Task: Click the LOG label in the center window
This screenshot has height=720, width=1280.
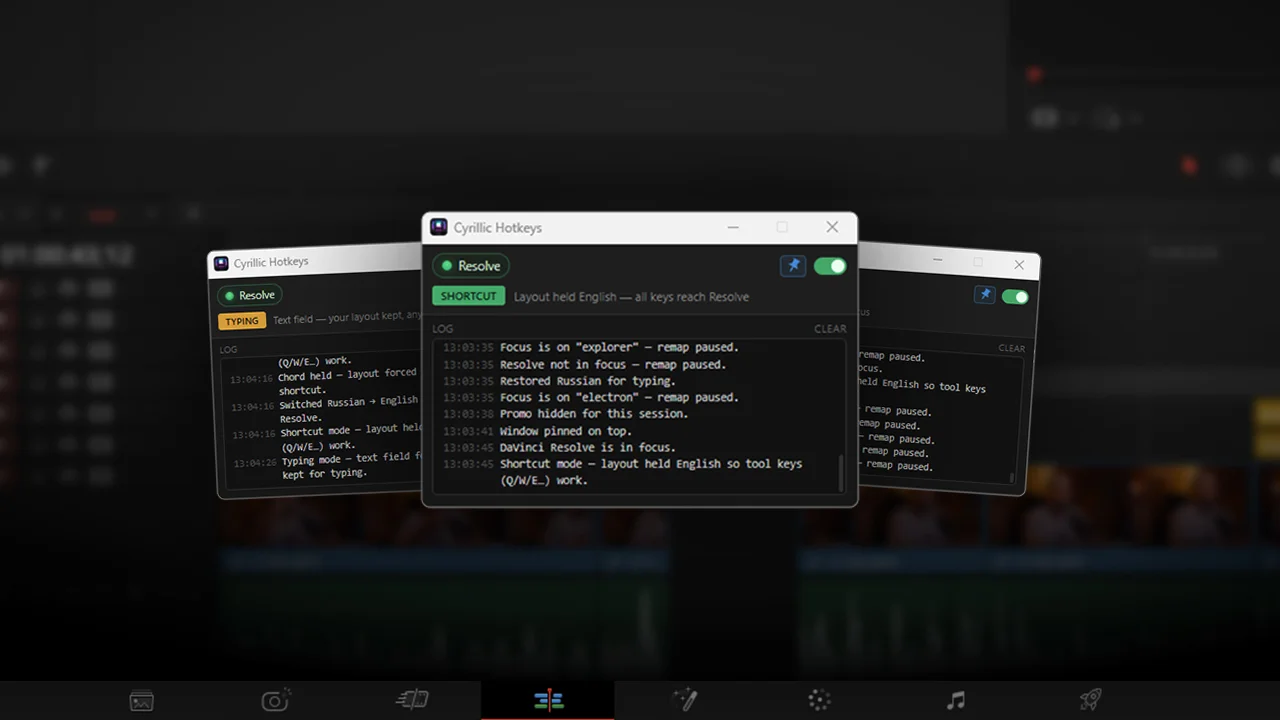Action: 443,329
